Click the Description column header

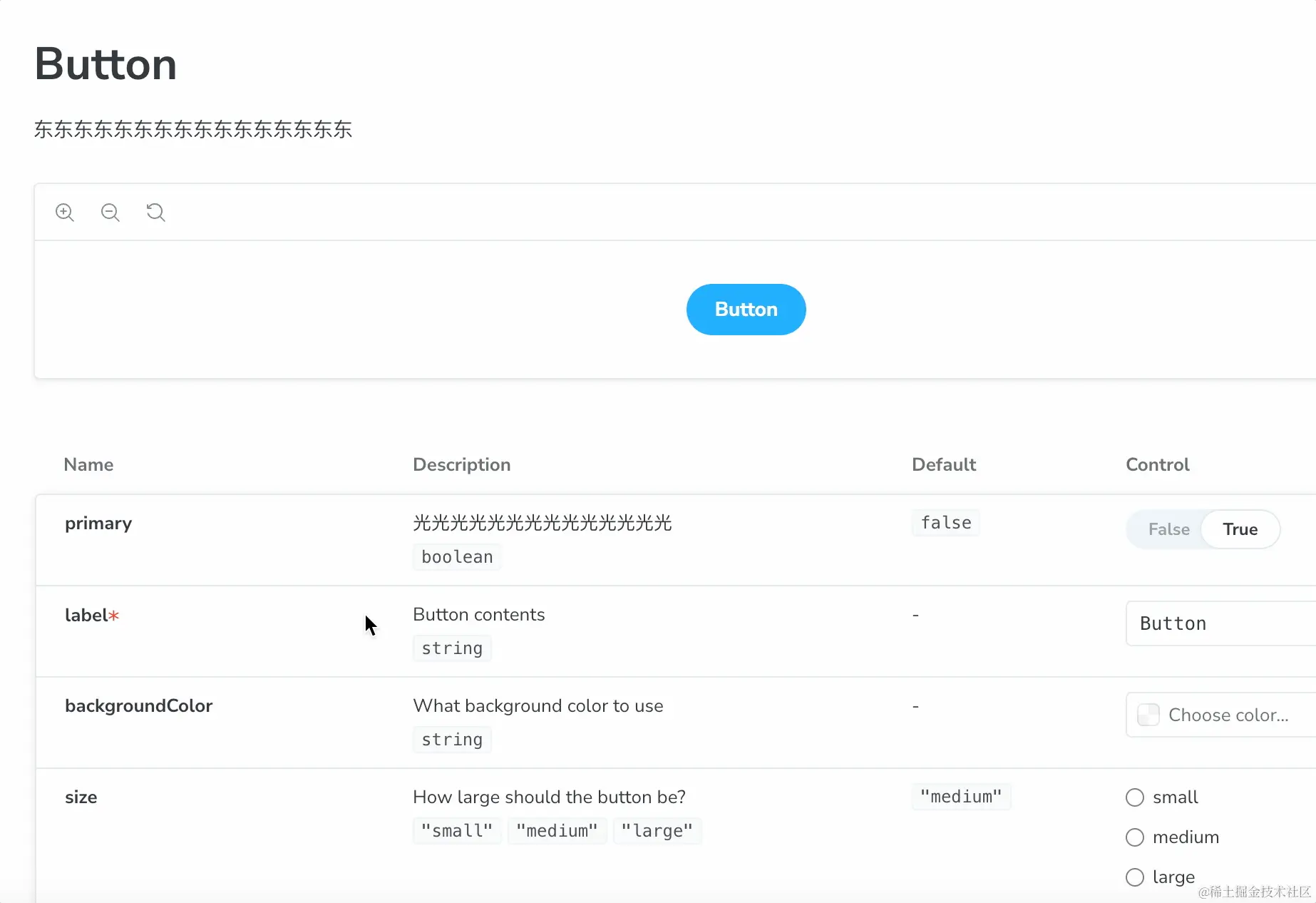462,465
